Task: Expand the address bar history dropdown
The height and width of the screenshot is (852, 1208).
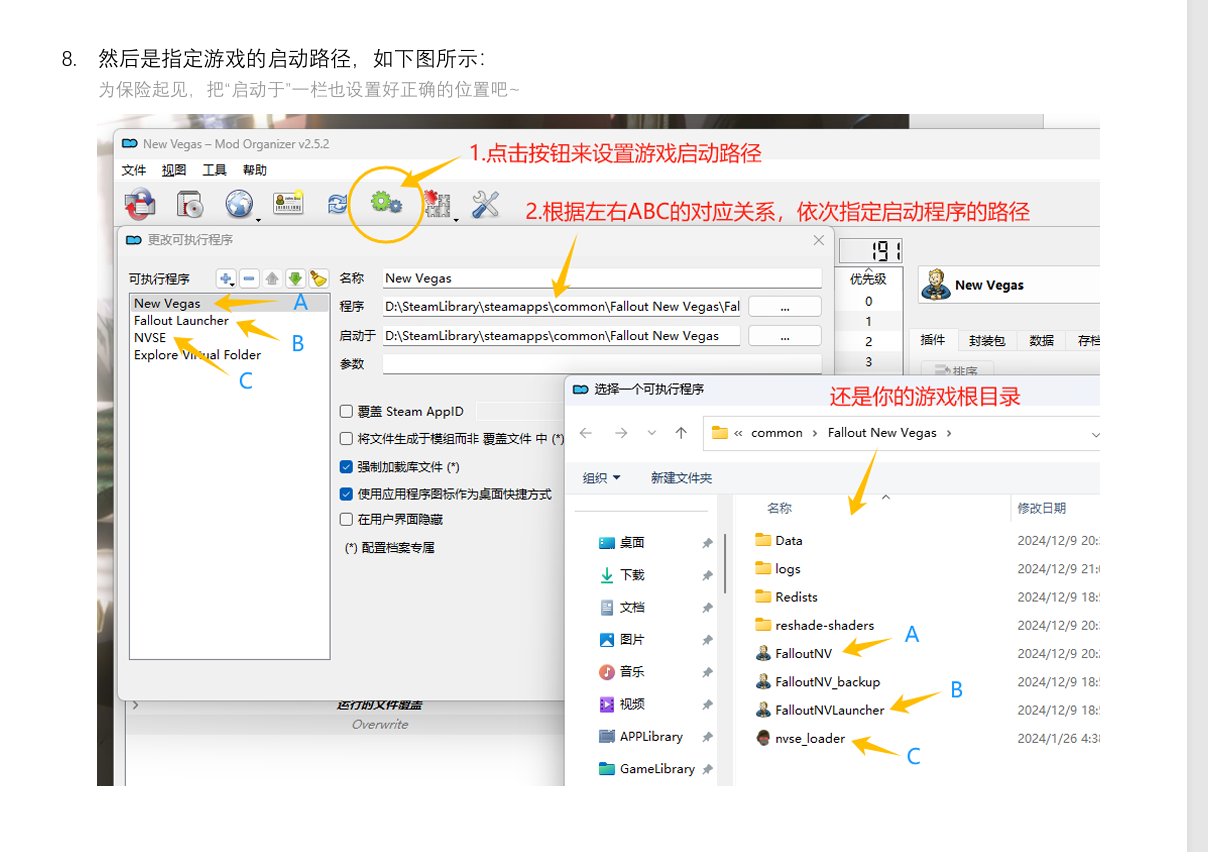Action: pos(1094,434)
